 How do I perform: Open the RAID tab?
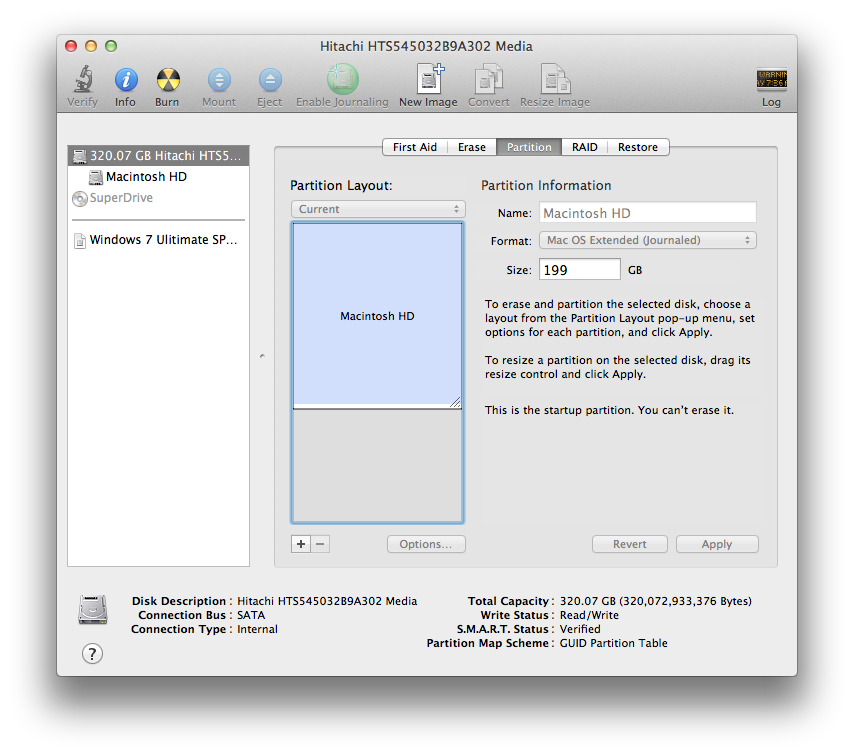[x=584, y=147]
